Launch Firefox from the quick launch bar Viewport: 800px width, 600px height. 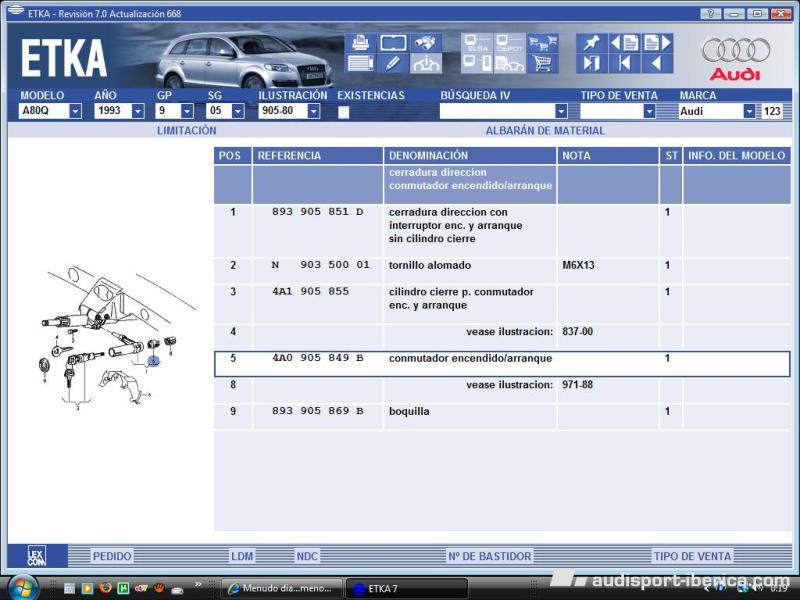[105, 588]
